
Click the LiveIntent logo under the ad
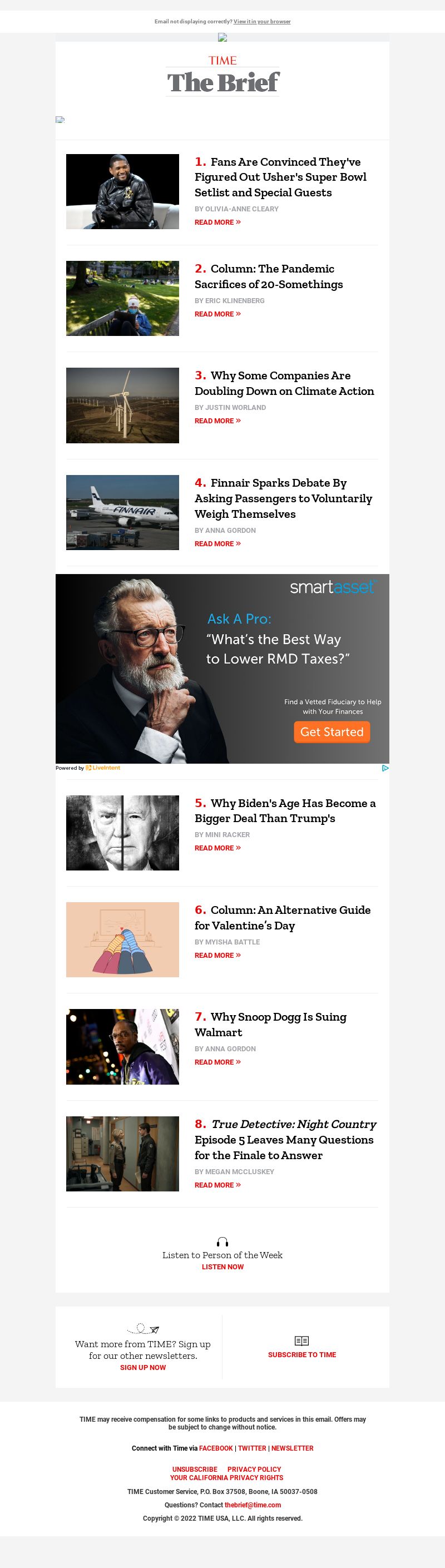(103, 768)
